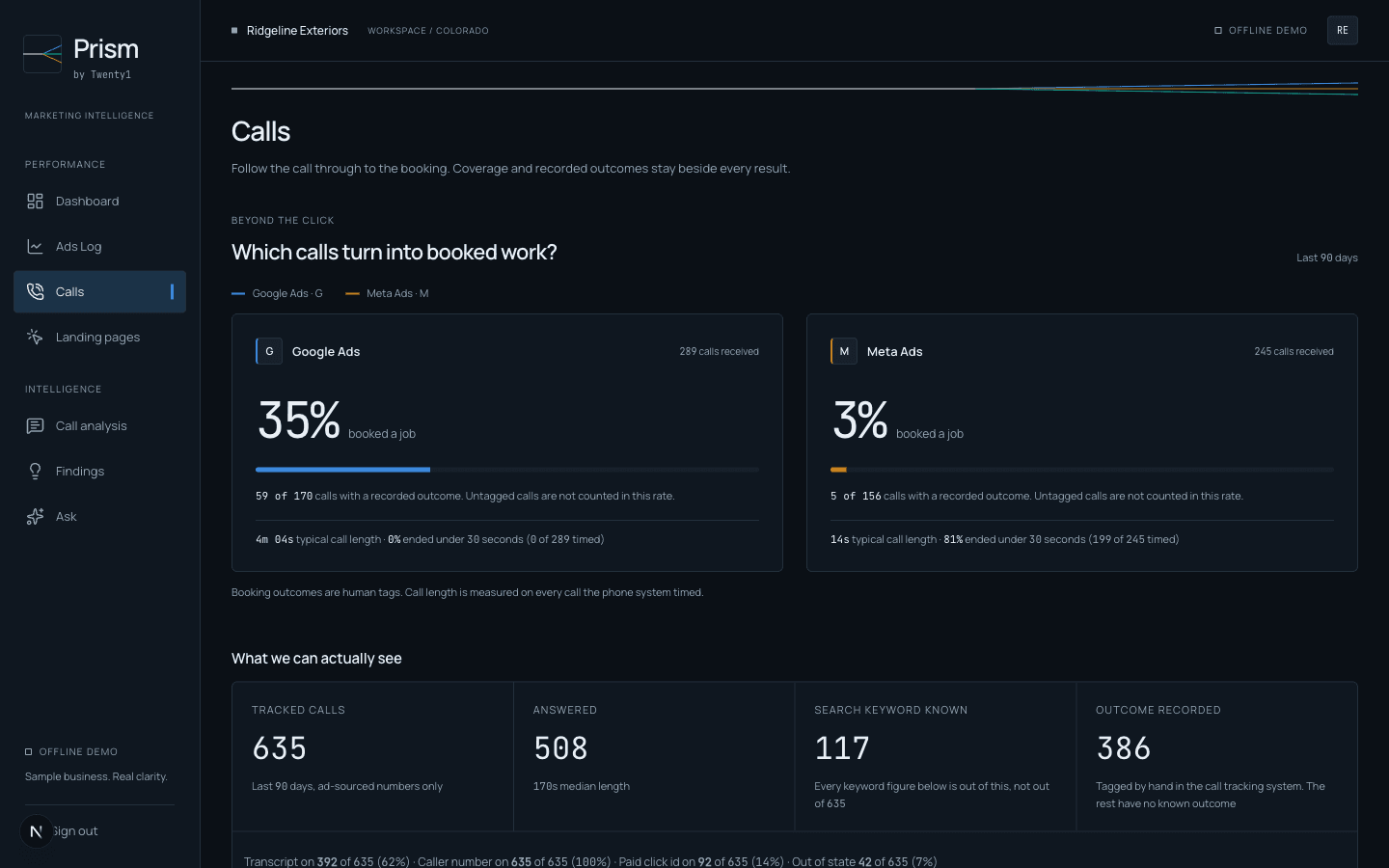Click the Ask sparkle icon
Viewport: 1389px width, 868px height.
pos(35,516)
